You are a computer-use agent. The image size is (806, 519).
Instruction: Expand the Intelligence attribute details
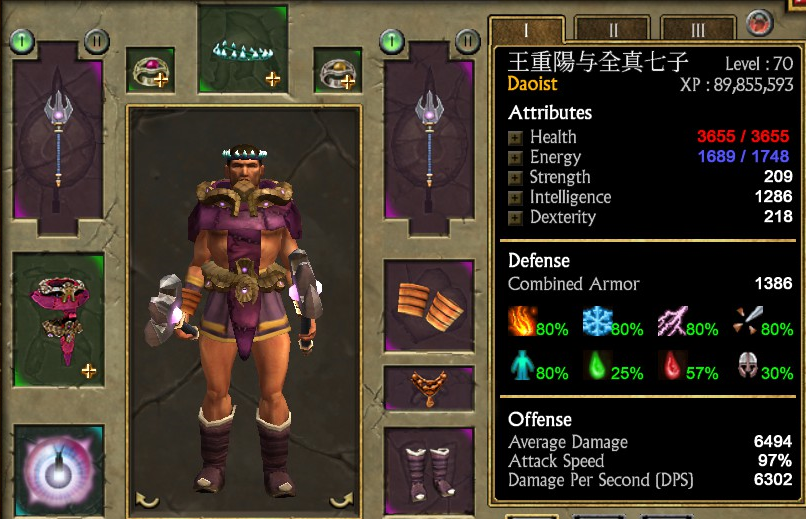(515, 198)
